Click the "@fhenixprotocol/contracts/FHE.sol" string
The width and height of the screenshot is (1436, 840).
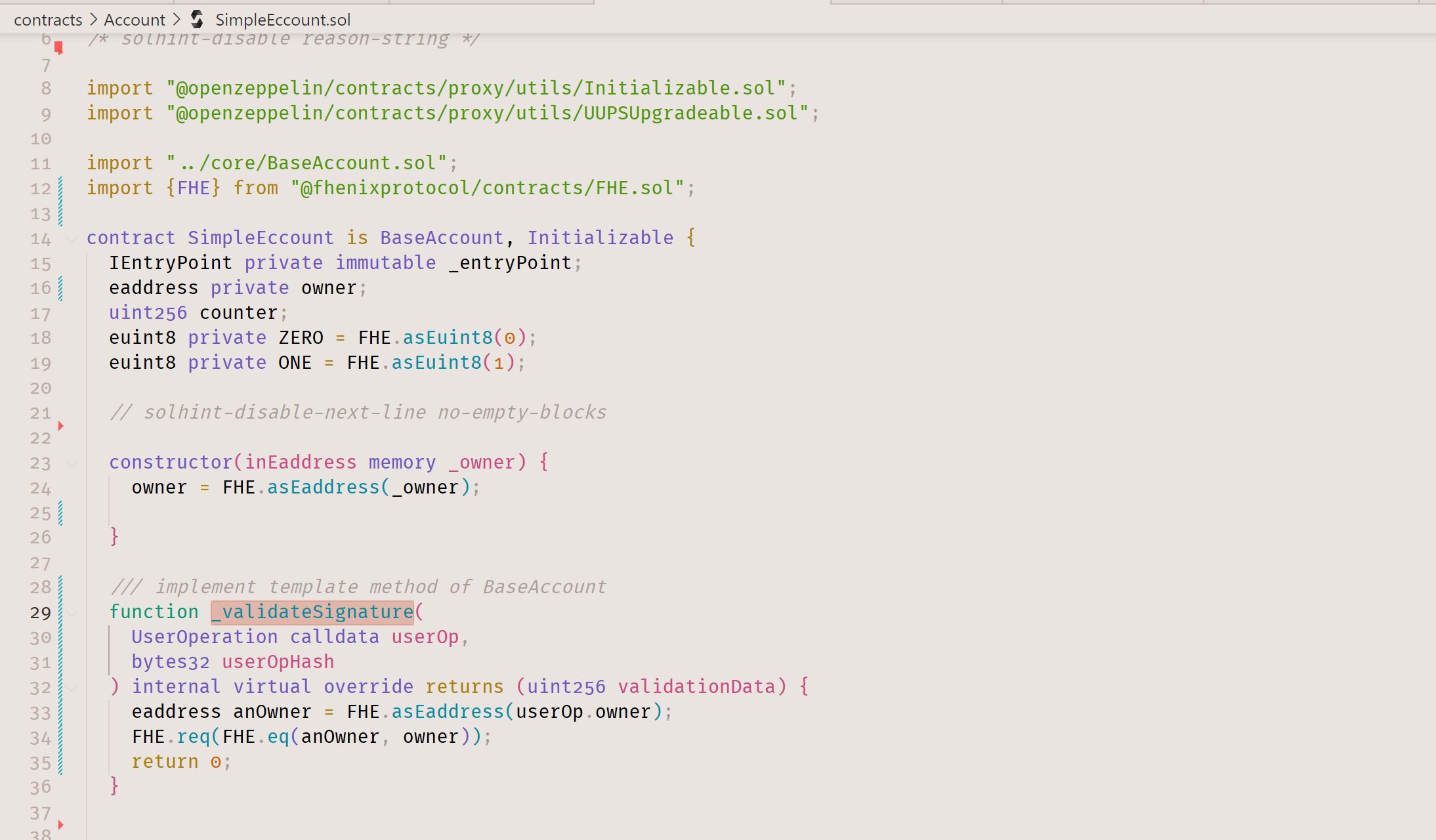(487, 188)
